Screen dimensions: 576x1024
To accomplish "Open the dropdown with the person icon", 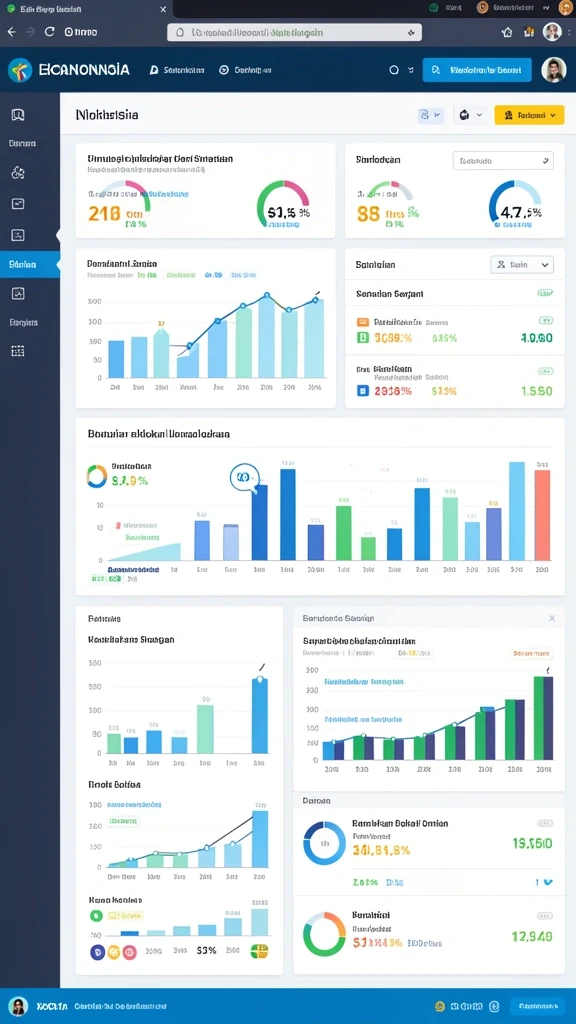I will click(522, 264).
